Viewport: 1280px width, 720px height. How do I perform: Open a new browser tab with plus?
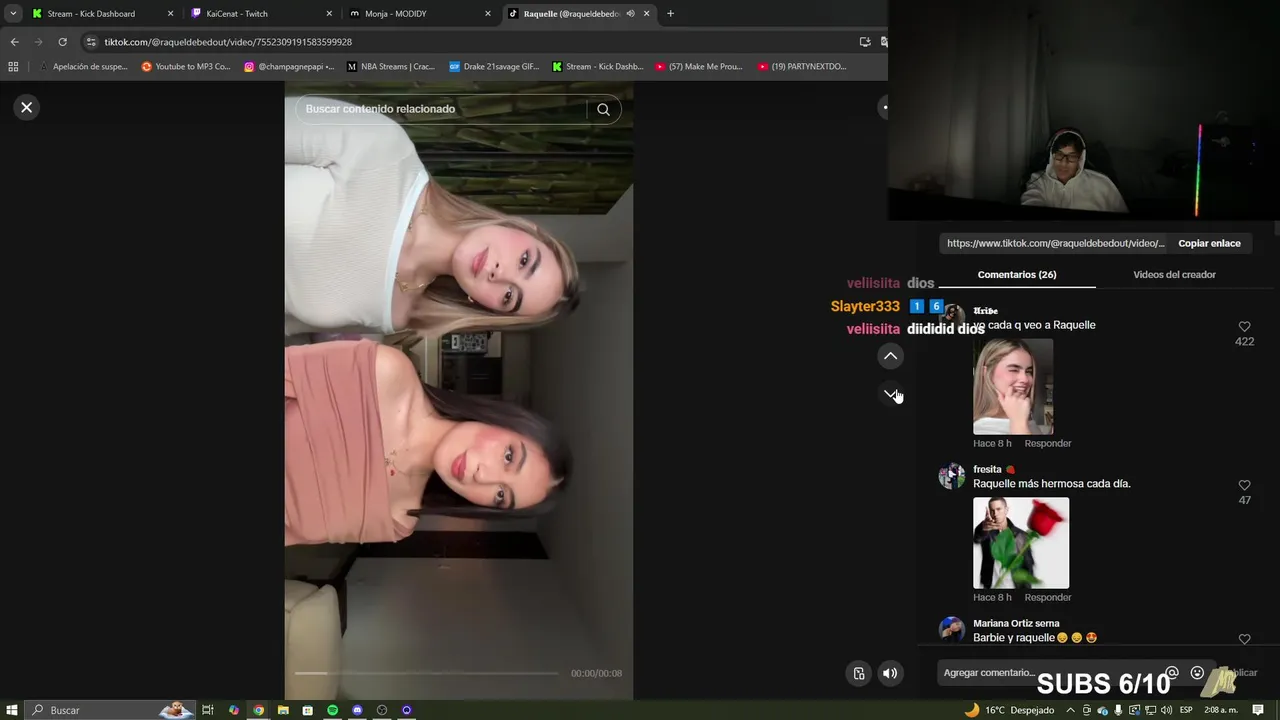[x=670, y=14]
